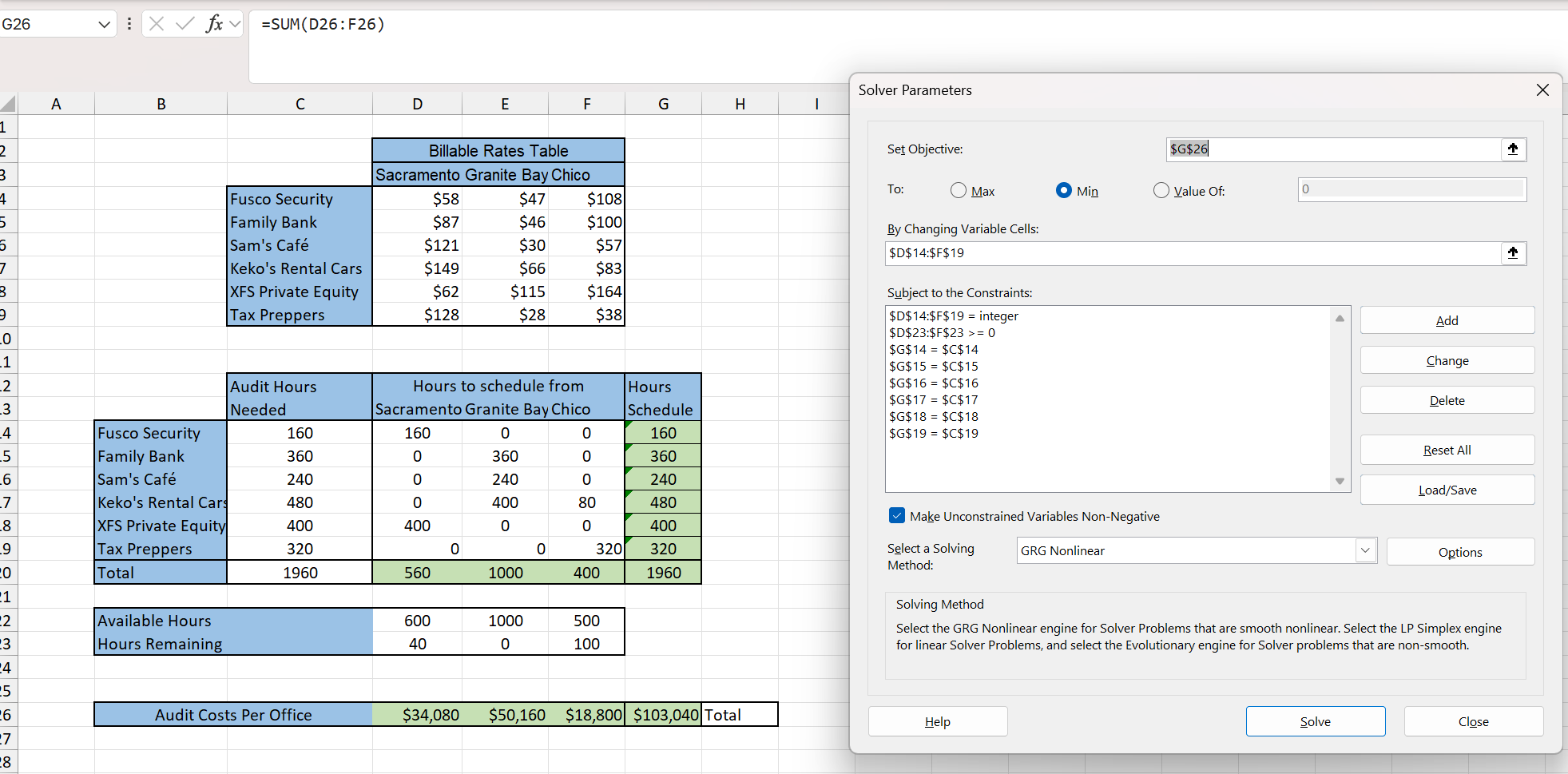This screenshot has height=774, width=1568.
Task: Click the Available Hours label cell
Action: click(233, 621)
